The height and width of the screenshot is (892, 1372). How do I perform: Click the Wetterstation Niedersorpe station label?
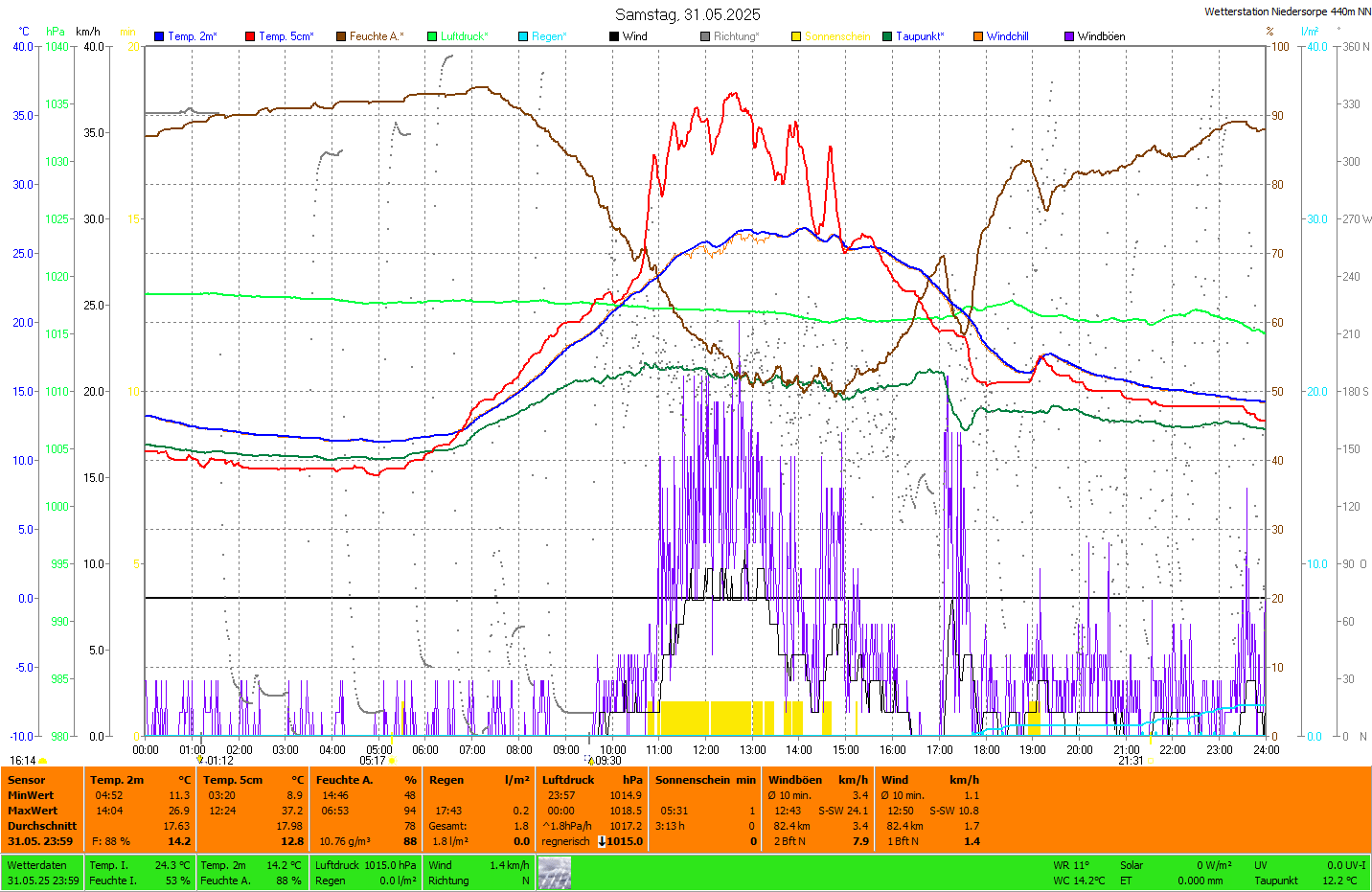[1287, 11]
